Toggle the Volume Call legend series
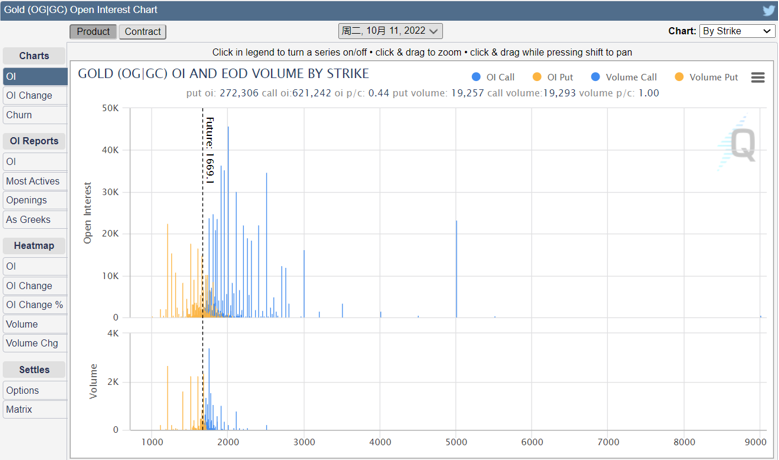The image size is (779, 460). (x=624, y=77)
